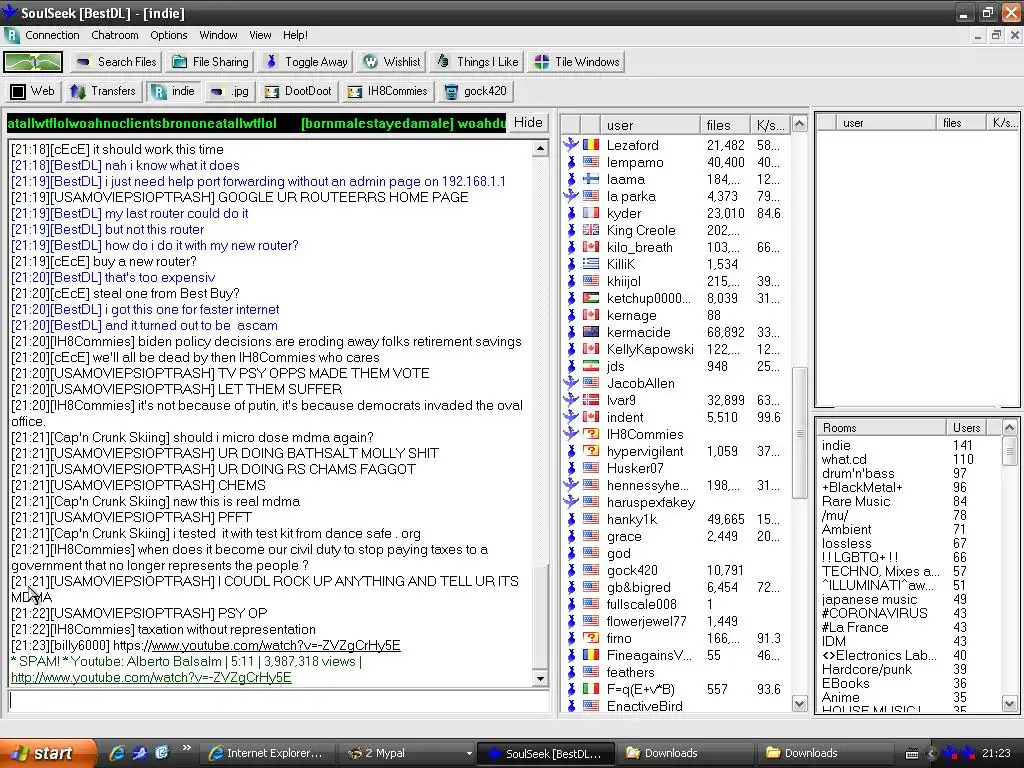This screenshot has width=1024, height=768.
Task: Click the chat message input field
Action: pyautogui.click(x=278, y=701)
